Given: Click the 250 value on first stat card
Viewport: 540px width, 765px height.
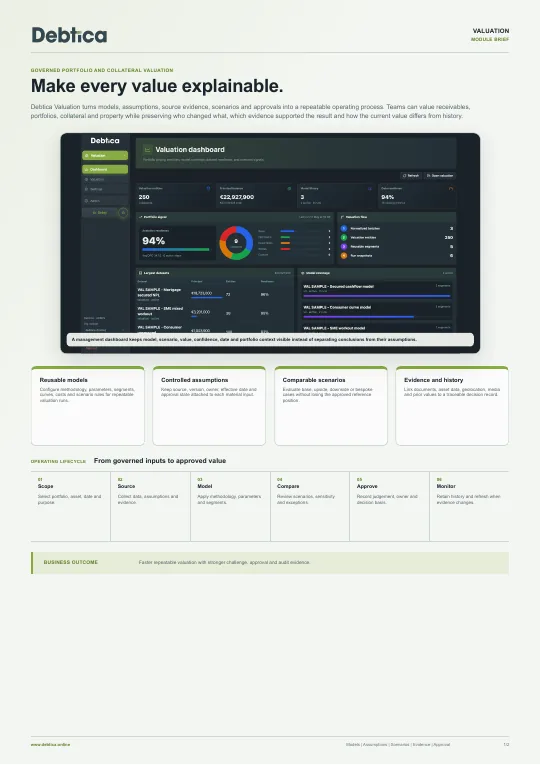Looking at the screenshot, I should 144,197.
